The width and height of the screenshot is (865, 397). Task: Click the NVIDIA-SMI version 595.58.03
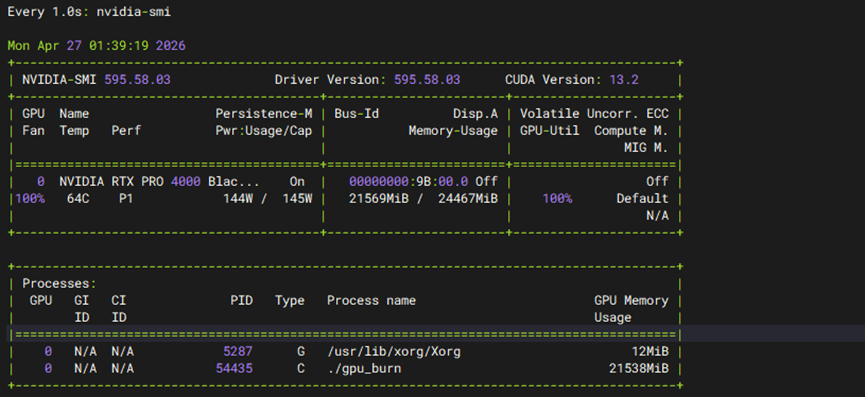[137, 80]
